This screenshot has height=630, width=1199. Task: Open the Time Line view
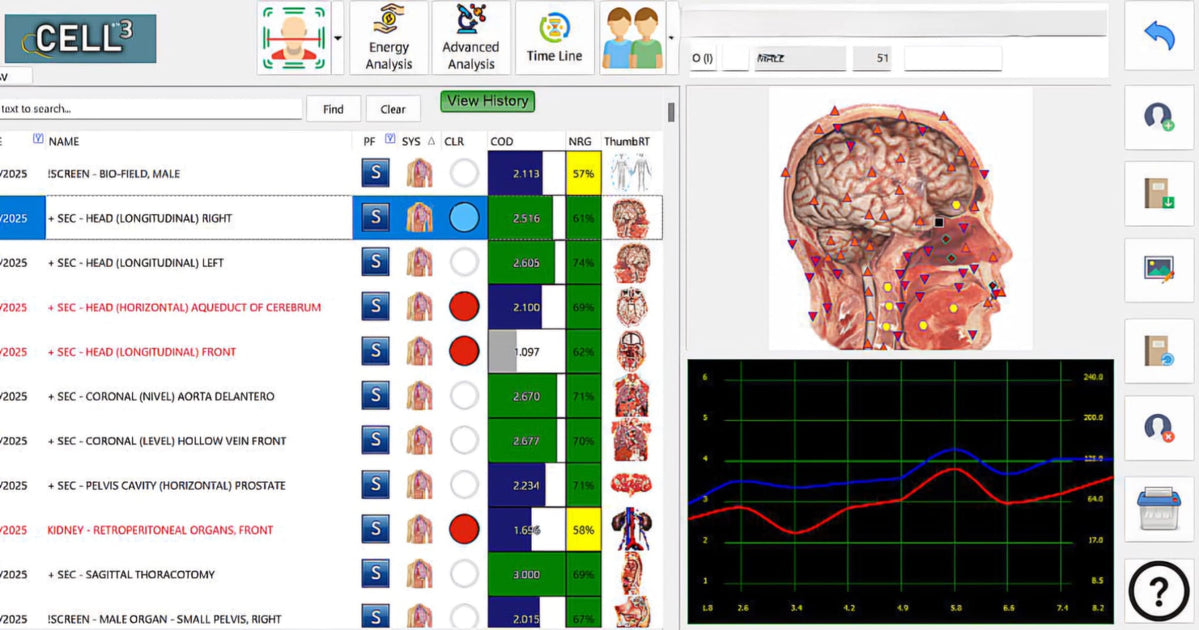point(554,37)
